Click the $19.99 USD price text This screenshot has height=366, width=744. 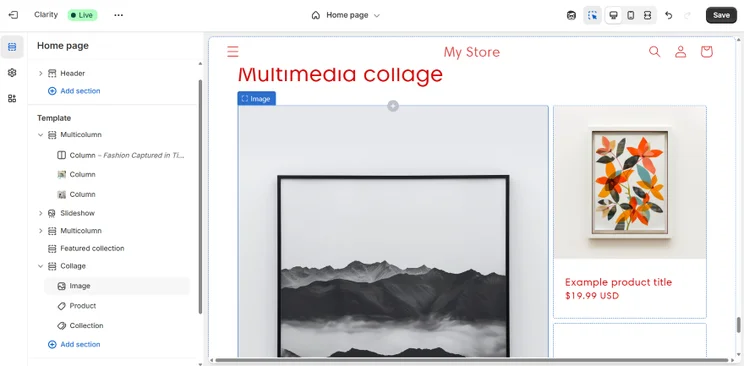pyautogui.click(x=592, y=296)
